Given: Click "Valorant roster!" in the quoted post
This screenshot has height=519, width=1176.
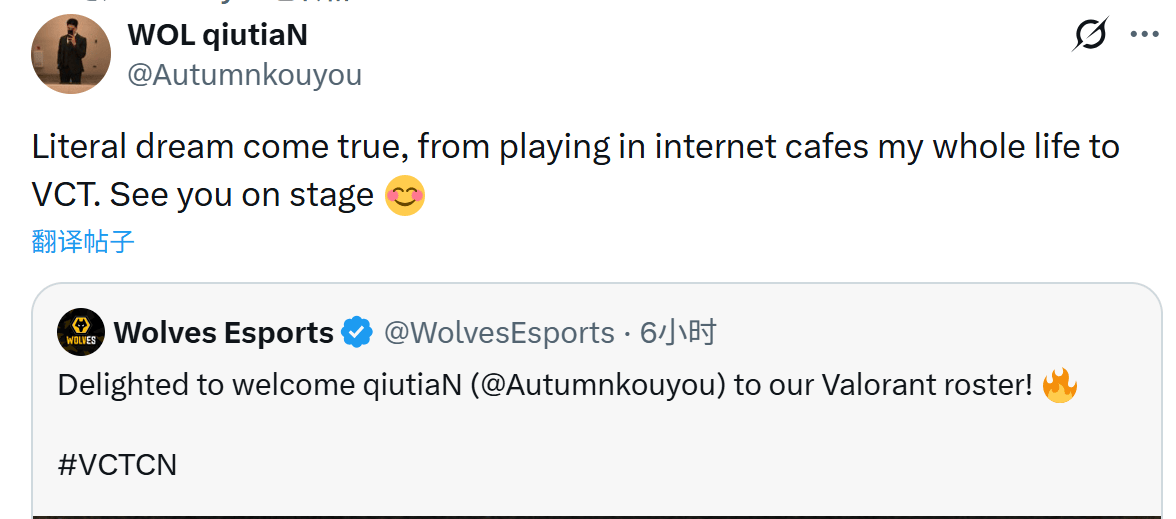Looking at the screenshot, I should tap(927, 385).
